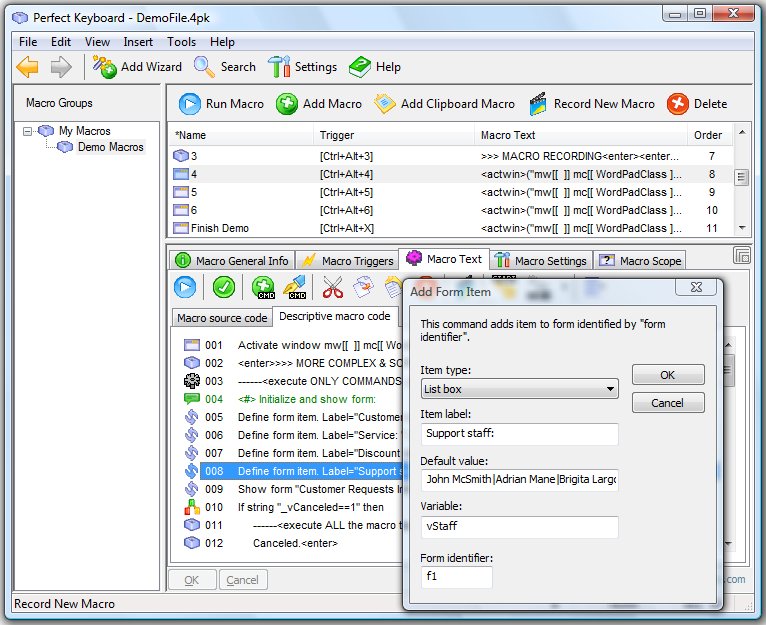Click the Macro Text column header
The width and height of the screenshot is (766, 625).
tap(581, 135)
